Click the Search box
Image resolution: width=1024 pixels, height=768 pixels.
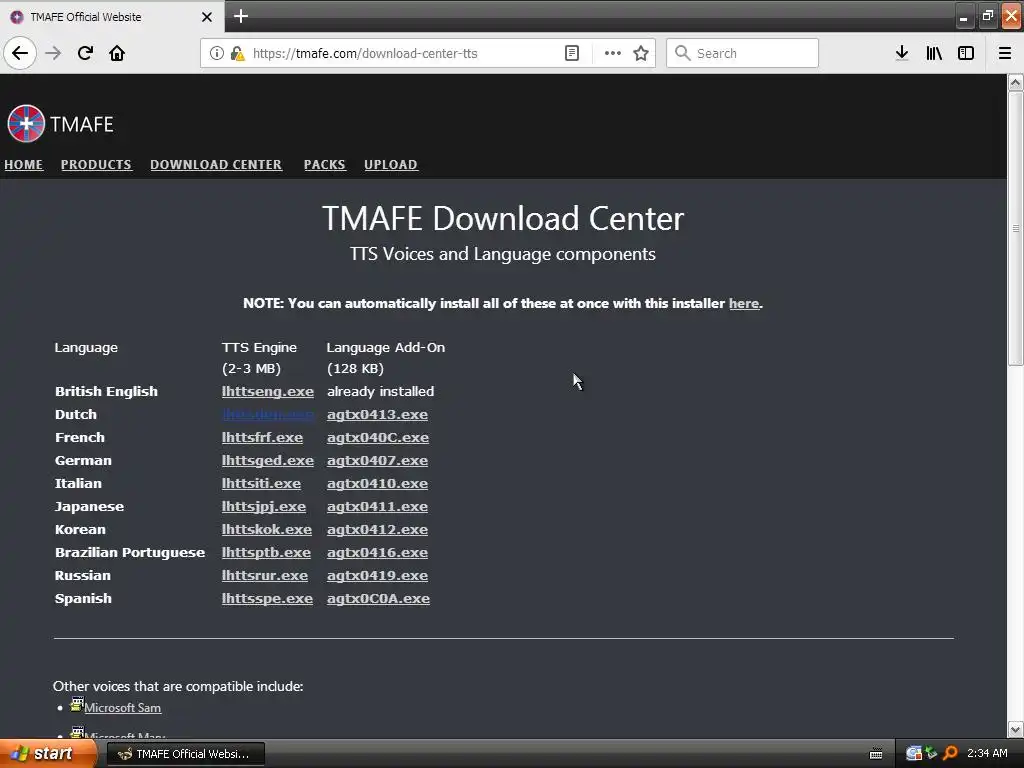pos(742,53)
